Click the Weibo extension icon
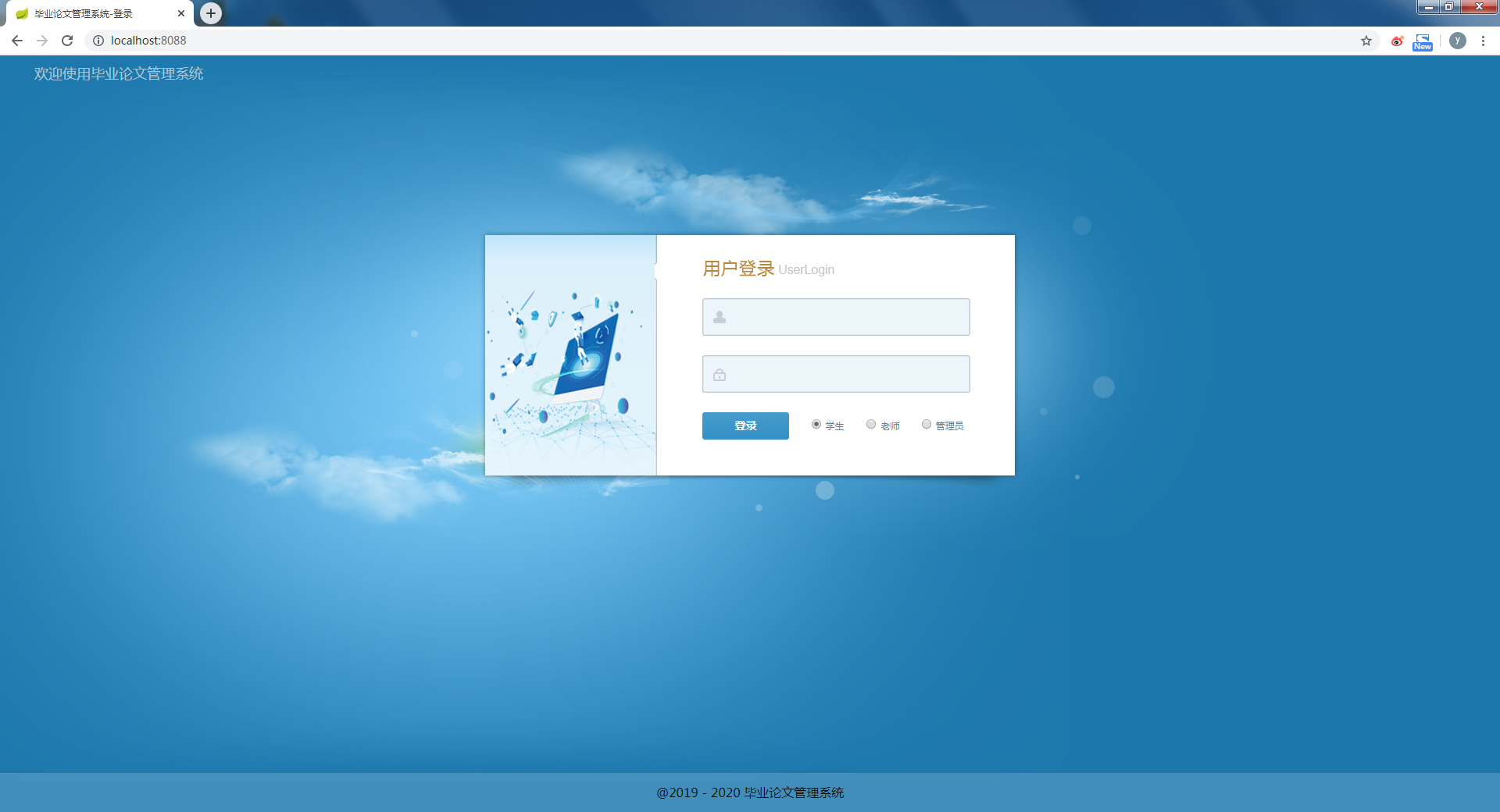Viewport: 1500px width, 812px height. coord(1397,41)
